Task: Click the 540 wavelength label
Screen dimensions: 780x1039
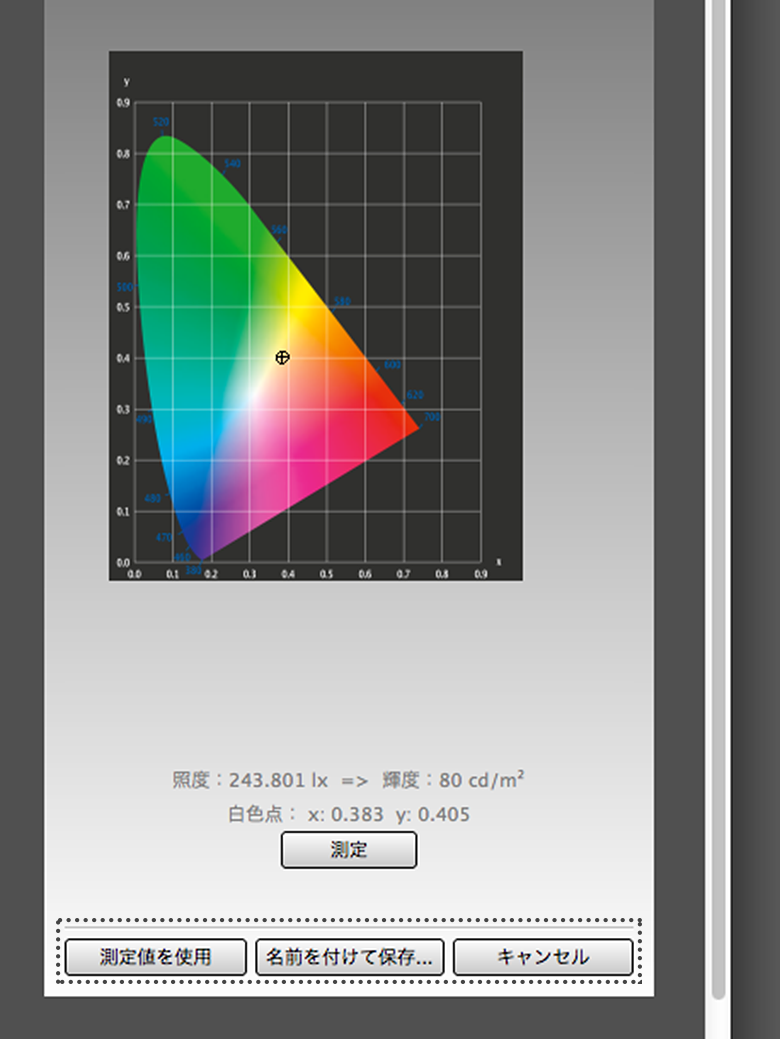Action: tap(232, 163)
